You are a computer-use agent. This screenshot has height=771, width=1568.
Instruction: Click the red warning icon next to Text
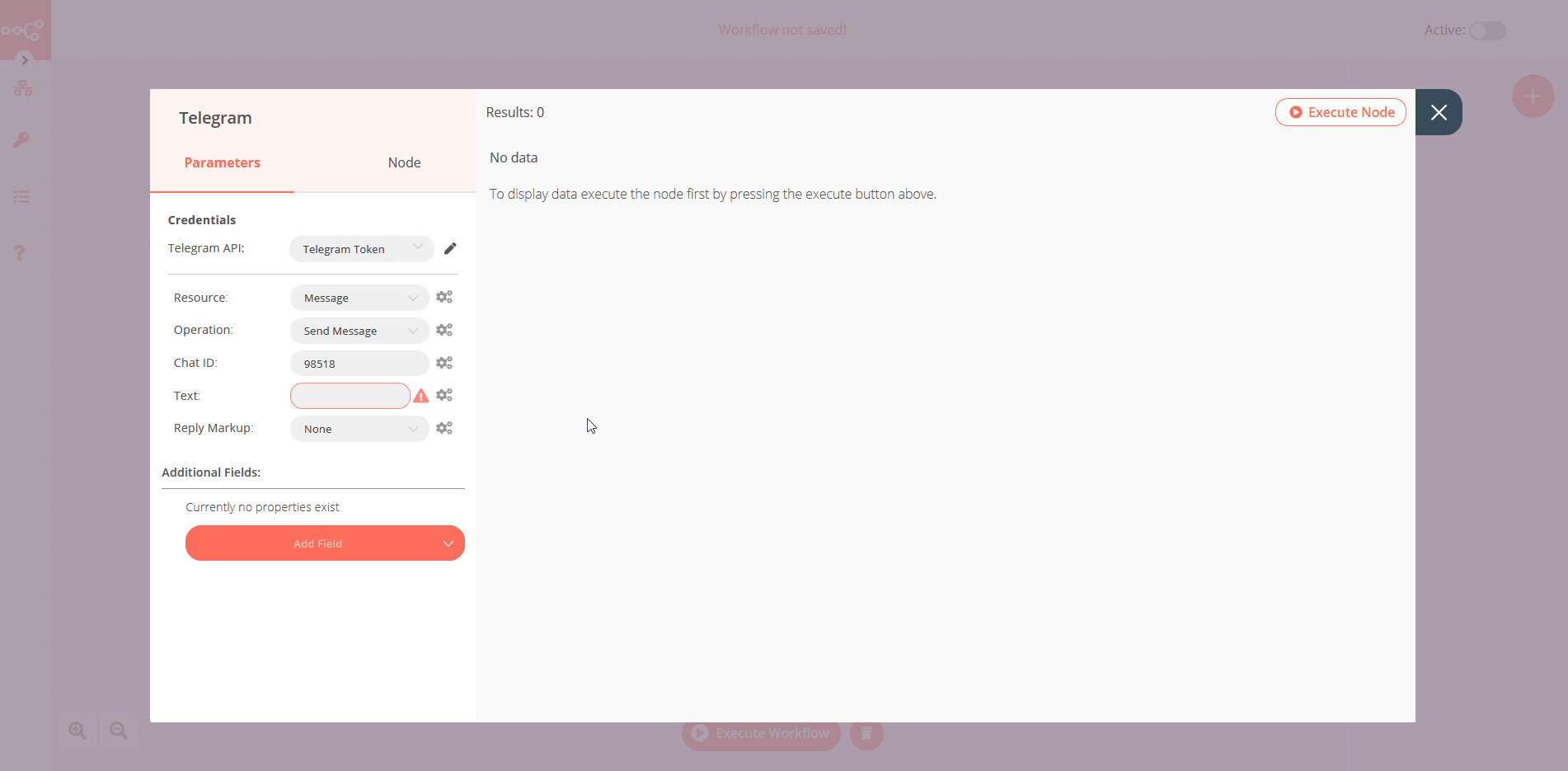coord(421,396)
